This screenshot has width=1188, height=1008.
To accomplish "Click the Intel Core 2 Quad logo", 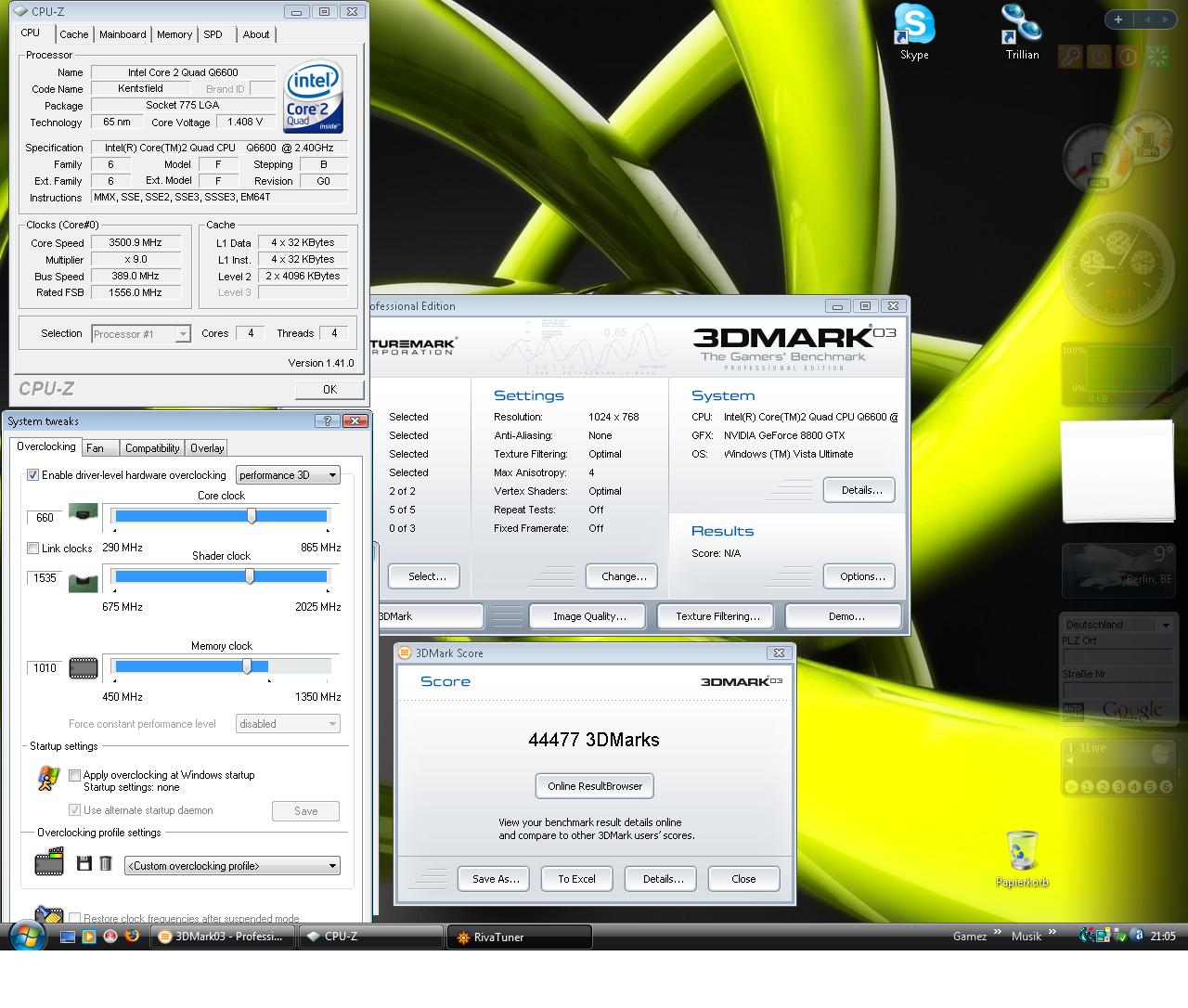I will click(314, 97).
